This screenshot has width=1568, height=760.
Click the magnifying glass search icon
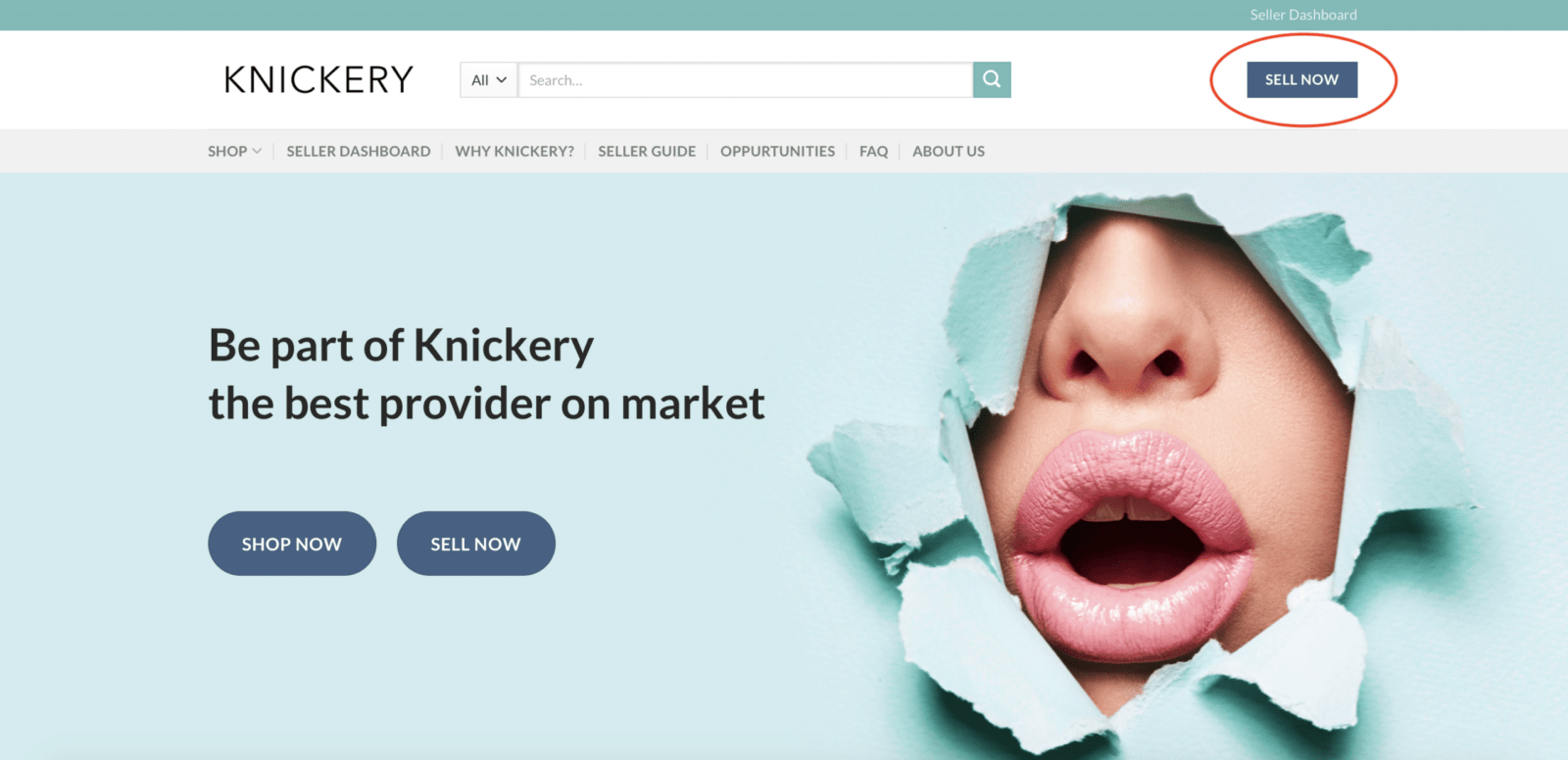coord(992,79)
